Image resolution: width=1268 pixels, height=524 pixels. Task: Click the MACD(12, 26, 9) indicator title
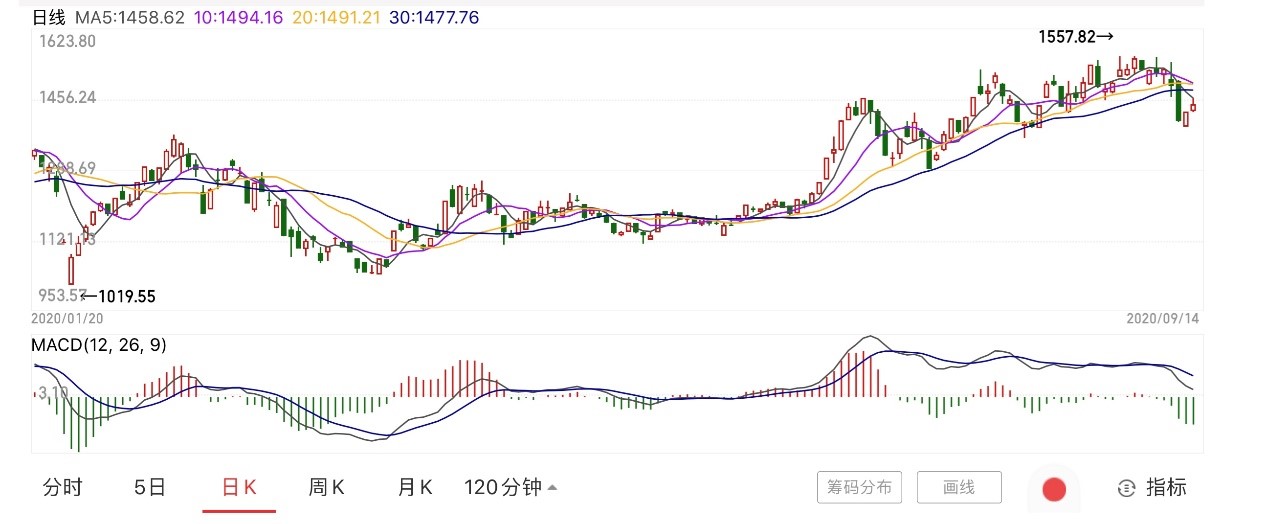point(99,345)
